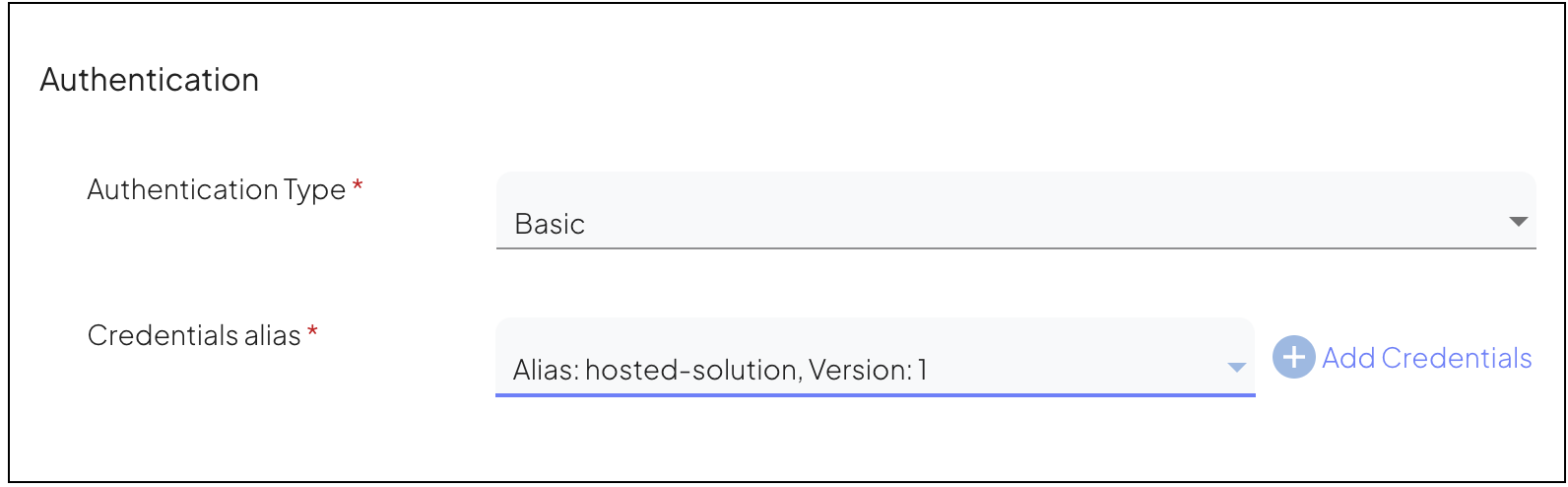Image resolution: width=1568 pixels, height=487 pixels.
Task: Click the plus icon beside Add Credentials
Action: [1293, 358]
